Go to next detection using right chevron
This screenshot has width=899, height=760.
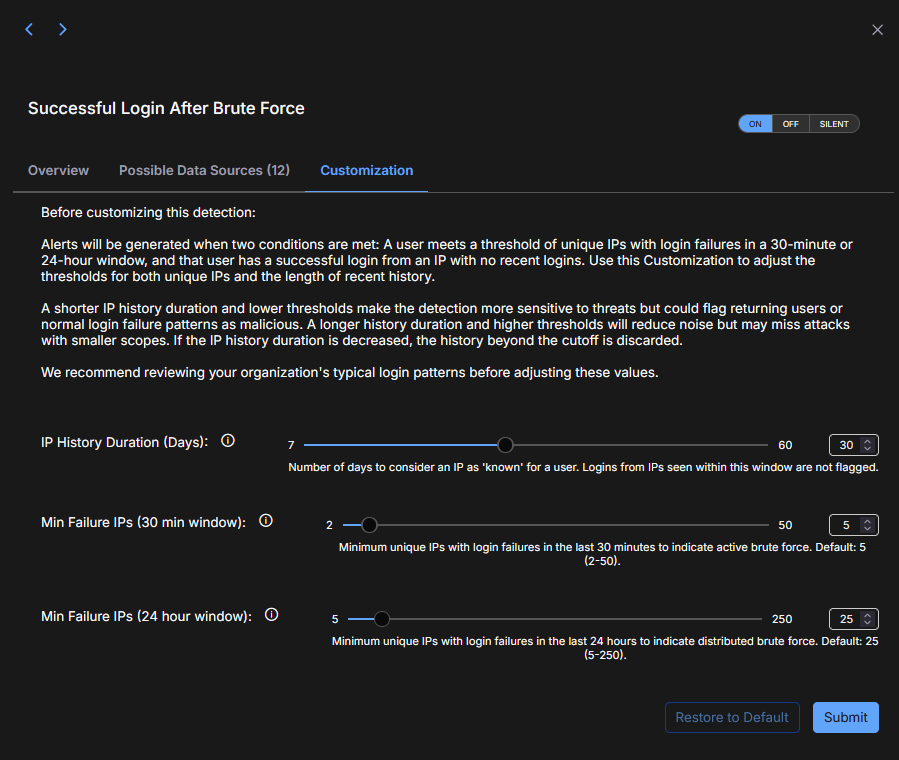point(63,30)
